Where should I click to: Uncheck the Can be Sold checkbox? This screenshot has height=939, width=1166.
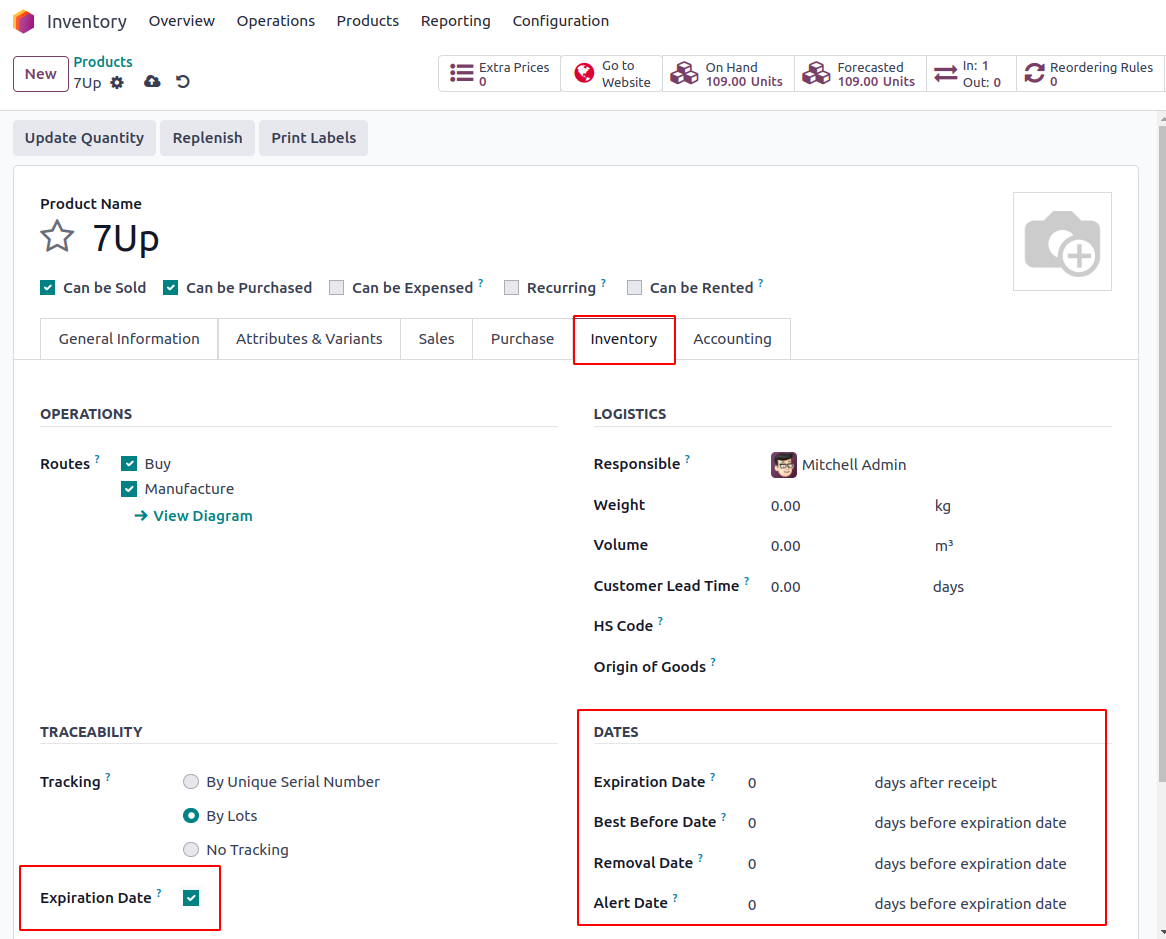48,288
